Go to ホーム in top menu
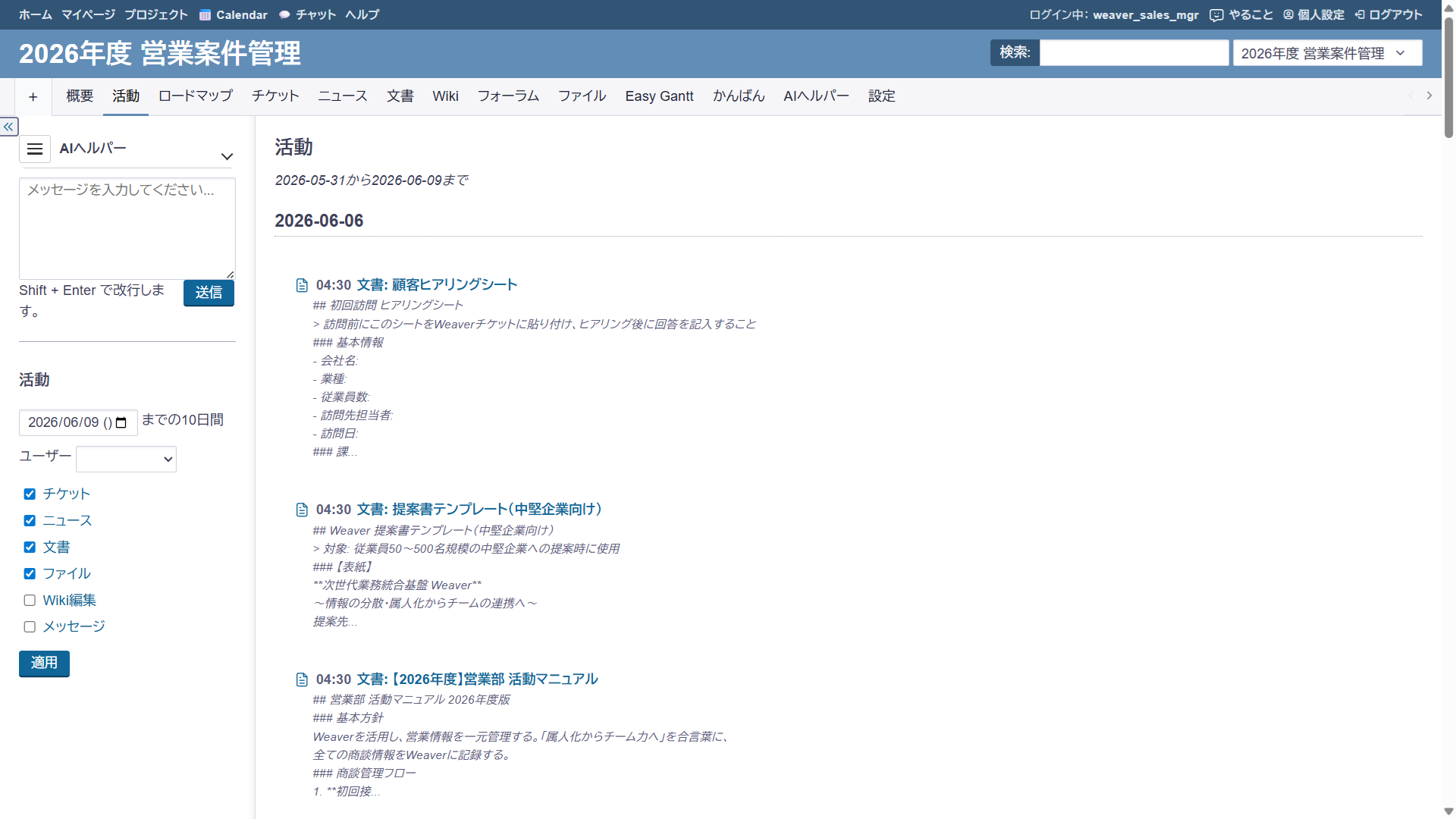The width and height of the screenshot is (1456, 819). [36, 15]
